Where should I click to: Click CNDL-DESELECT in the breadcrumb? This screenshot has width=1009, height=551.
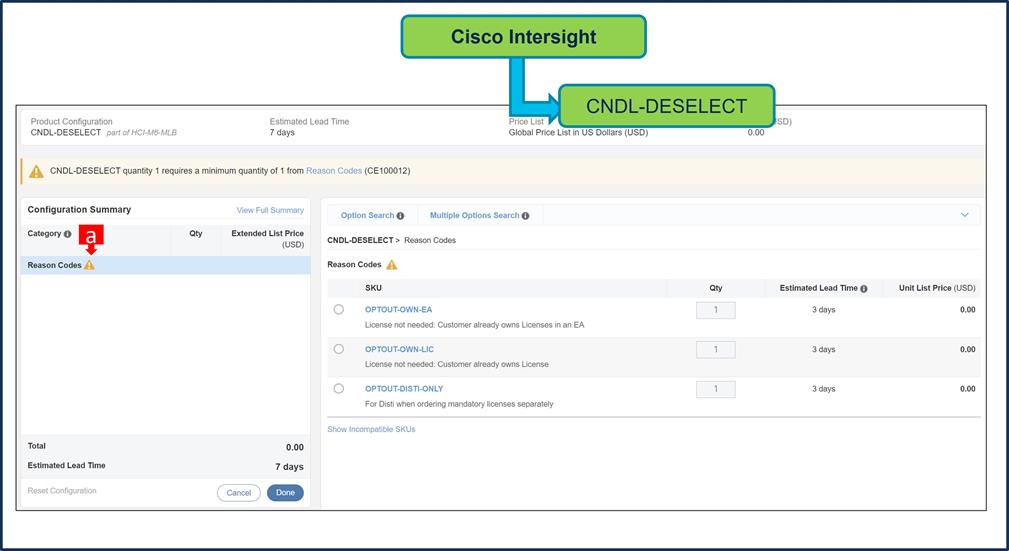[360, 240]
